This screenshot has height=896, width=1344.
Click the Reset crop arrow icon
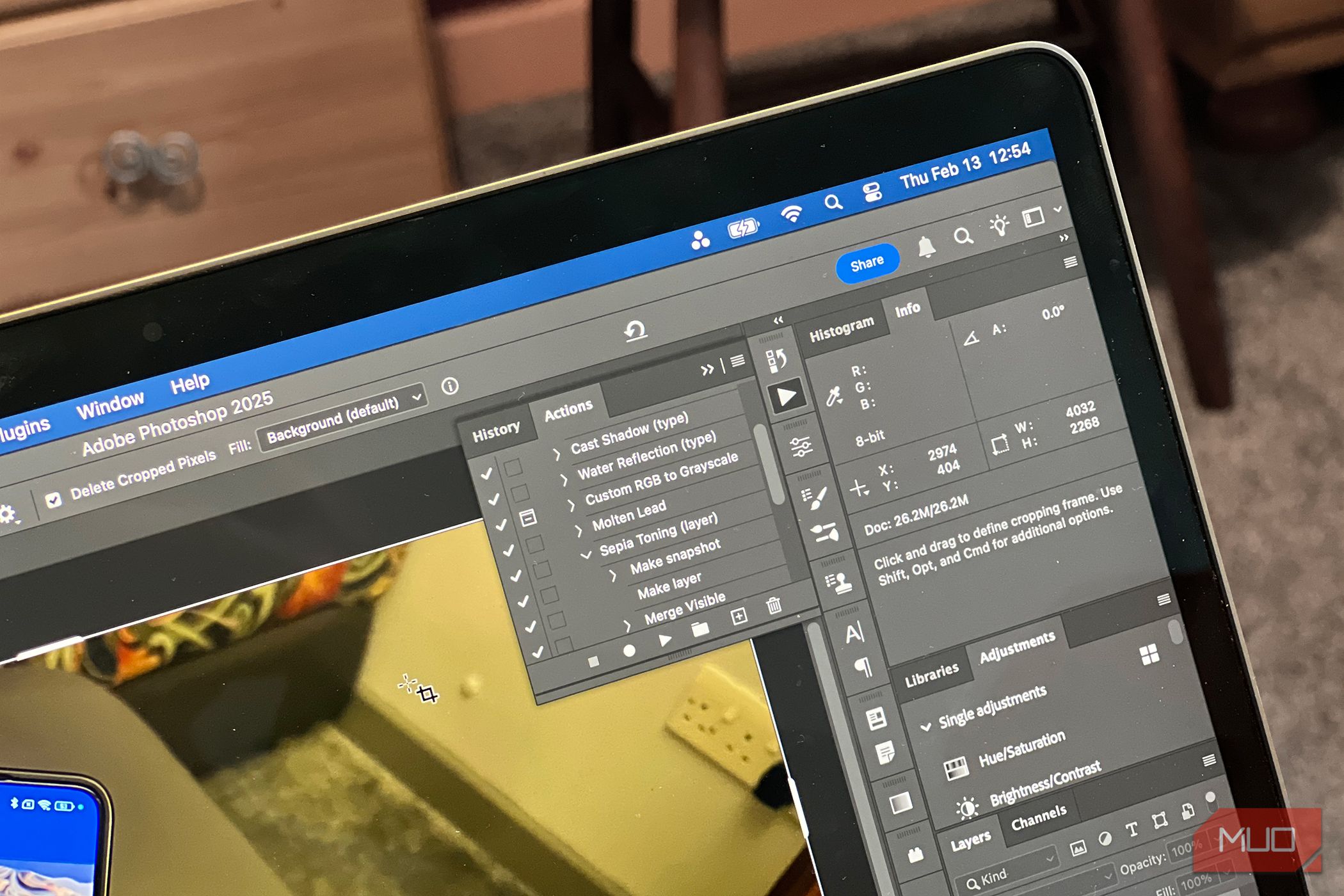click(635, 331)
